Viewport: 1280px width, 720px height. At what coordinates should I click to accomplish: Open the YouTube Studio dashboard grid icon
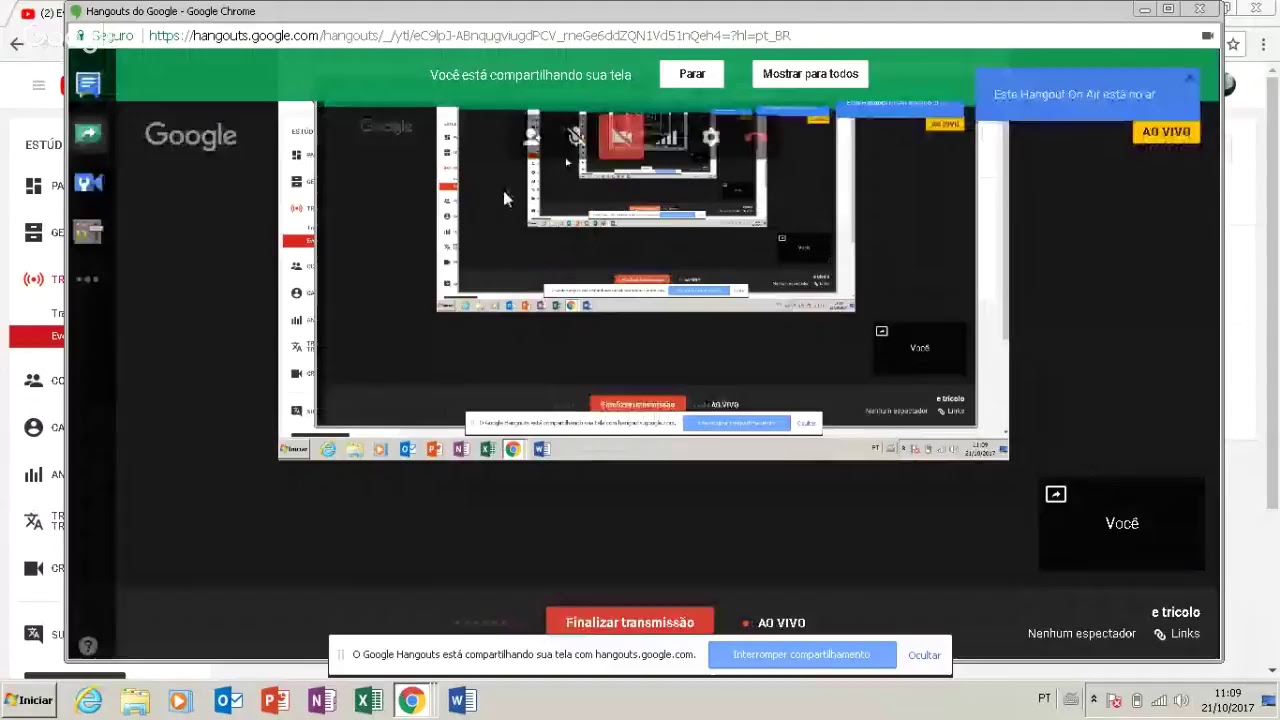point(33,186)
